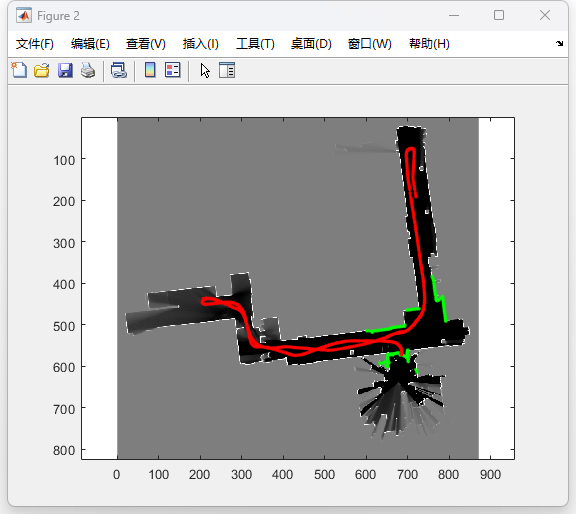The image size is (576, 514).
Task: Save the figure using the floppy disk icon
Action: click(65, 70)
